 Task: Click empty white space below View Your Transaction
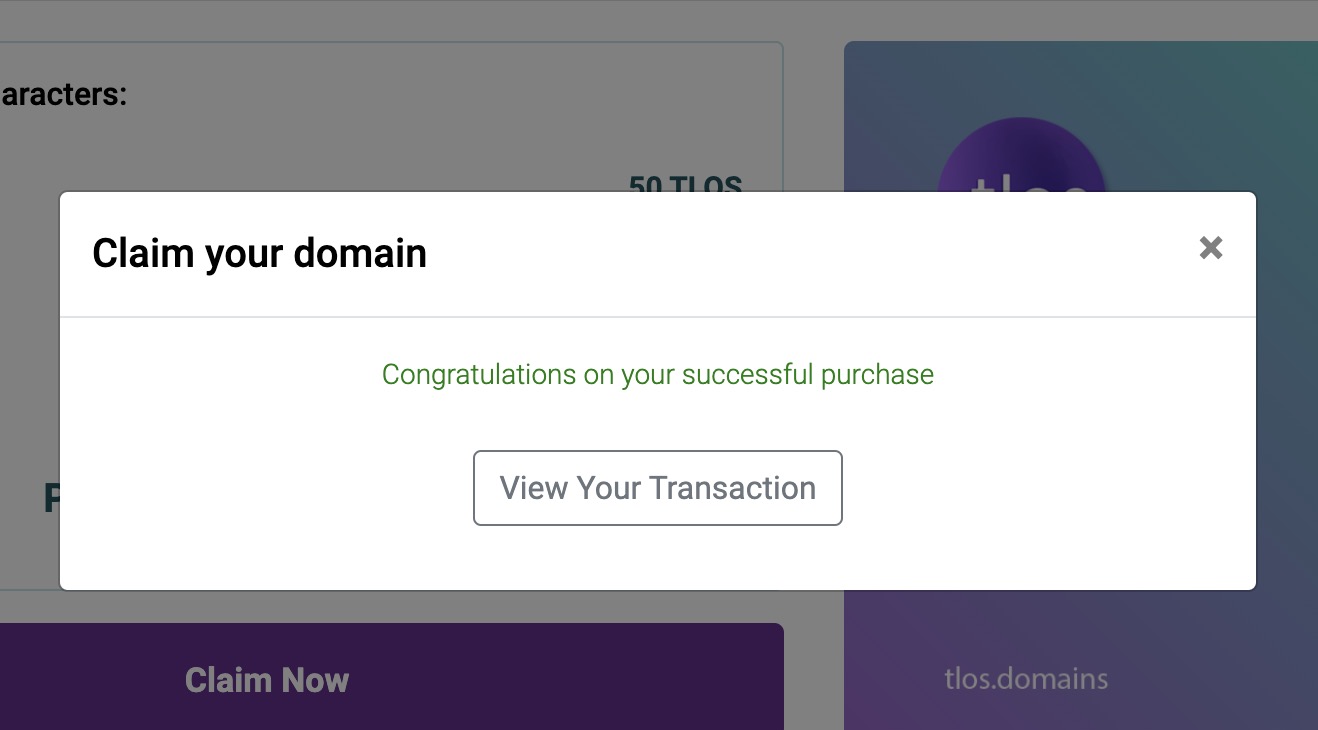pos(657,558)
